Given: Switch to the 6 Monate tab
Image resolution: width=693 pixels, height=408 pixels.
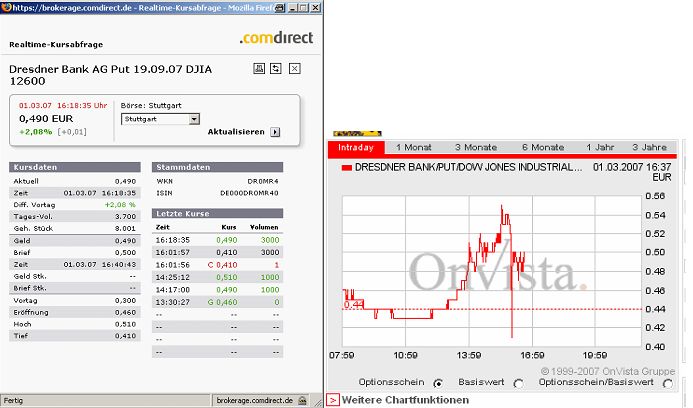Looking at the screenshot, I should click(x=543, y=148).
